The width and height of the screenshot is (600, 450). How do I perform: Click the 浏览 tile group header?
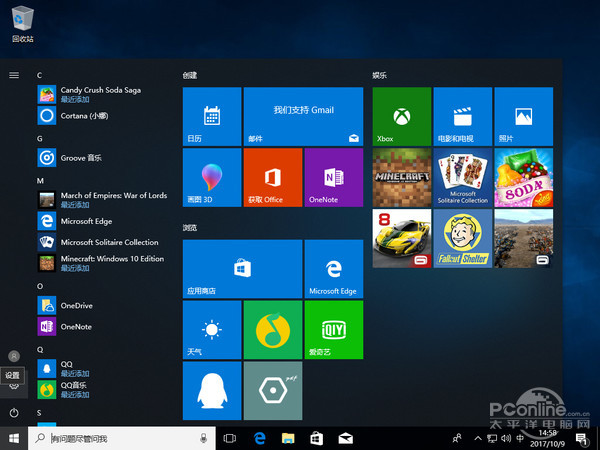pos(190,228)
